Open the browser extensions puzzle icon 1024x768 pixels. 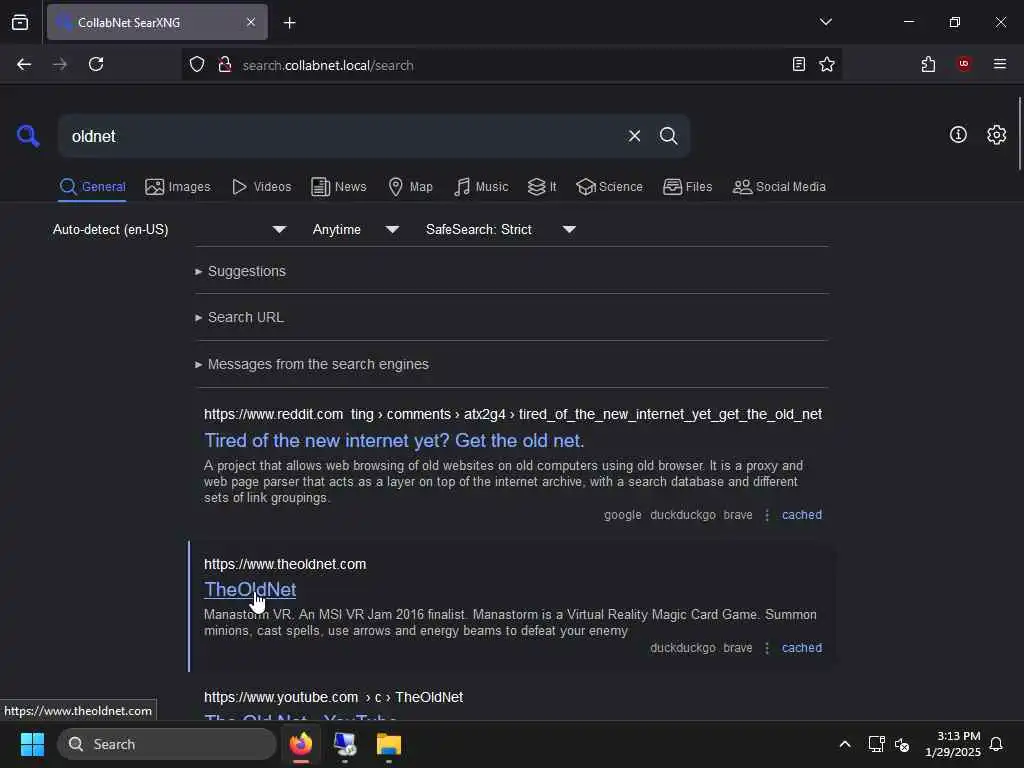(928, 64)
